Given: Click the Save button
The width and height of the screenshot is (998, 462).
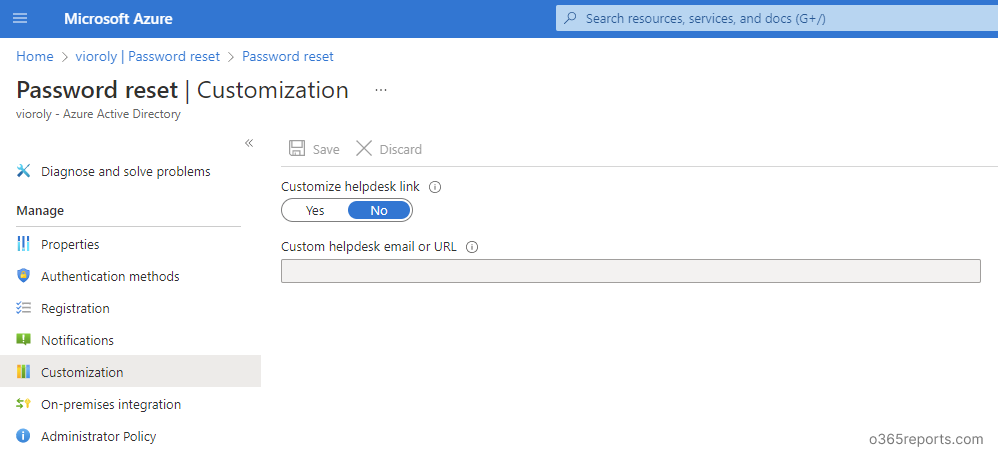Looking at the screenshot, I should coord(314,149).
